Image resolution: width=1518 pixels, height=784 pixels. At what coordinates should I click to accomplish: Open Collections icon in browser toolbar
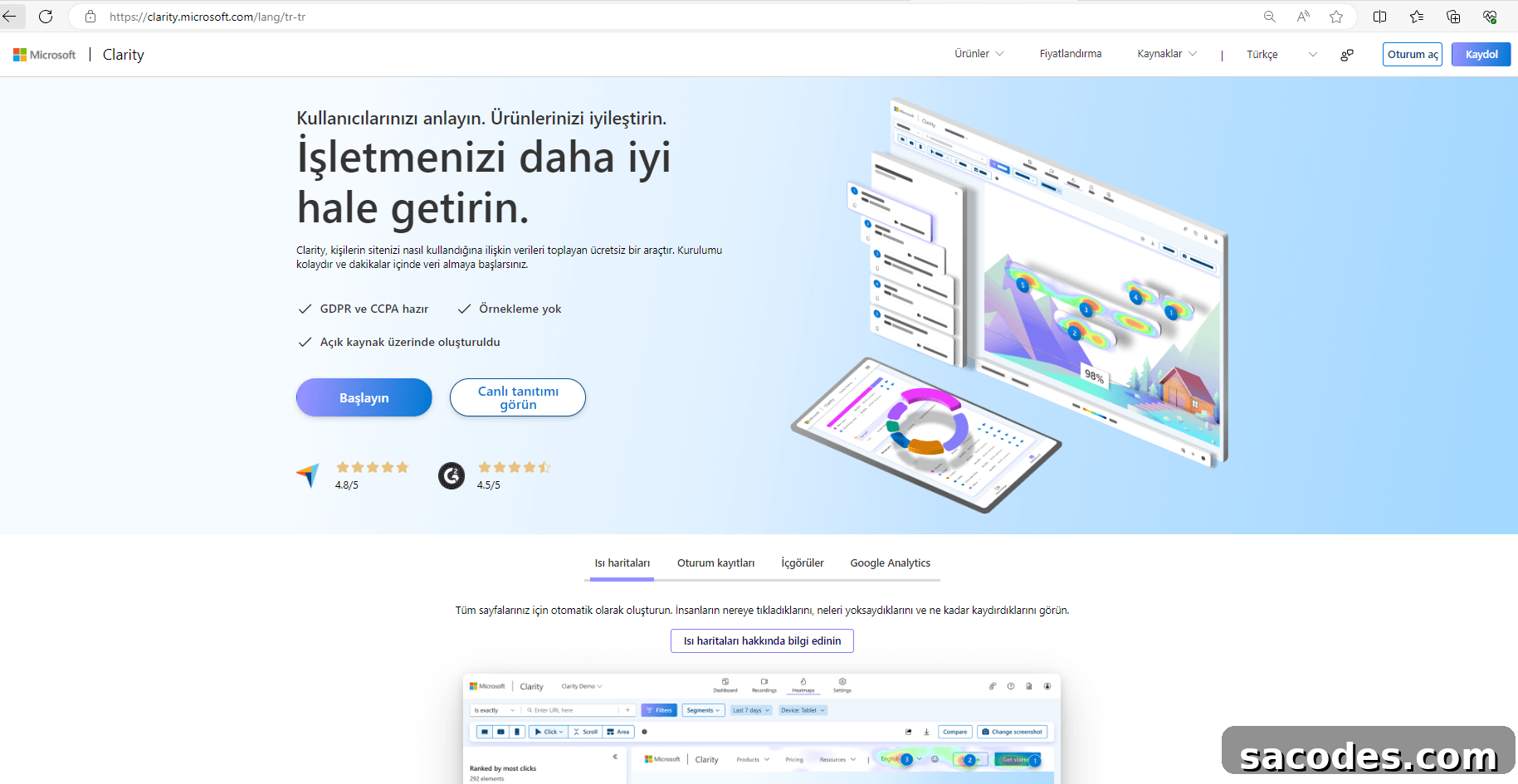point(1453,17)
